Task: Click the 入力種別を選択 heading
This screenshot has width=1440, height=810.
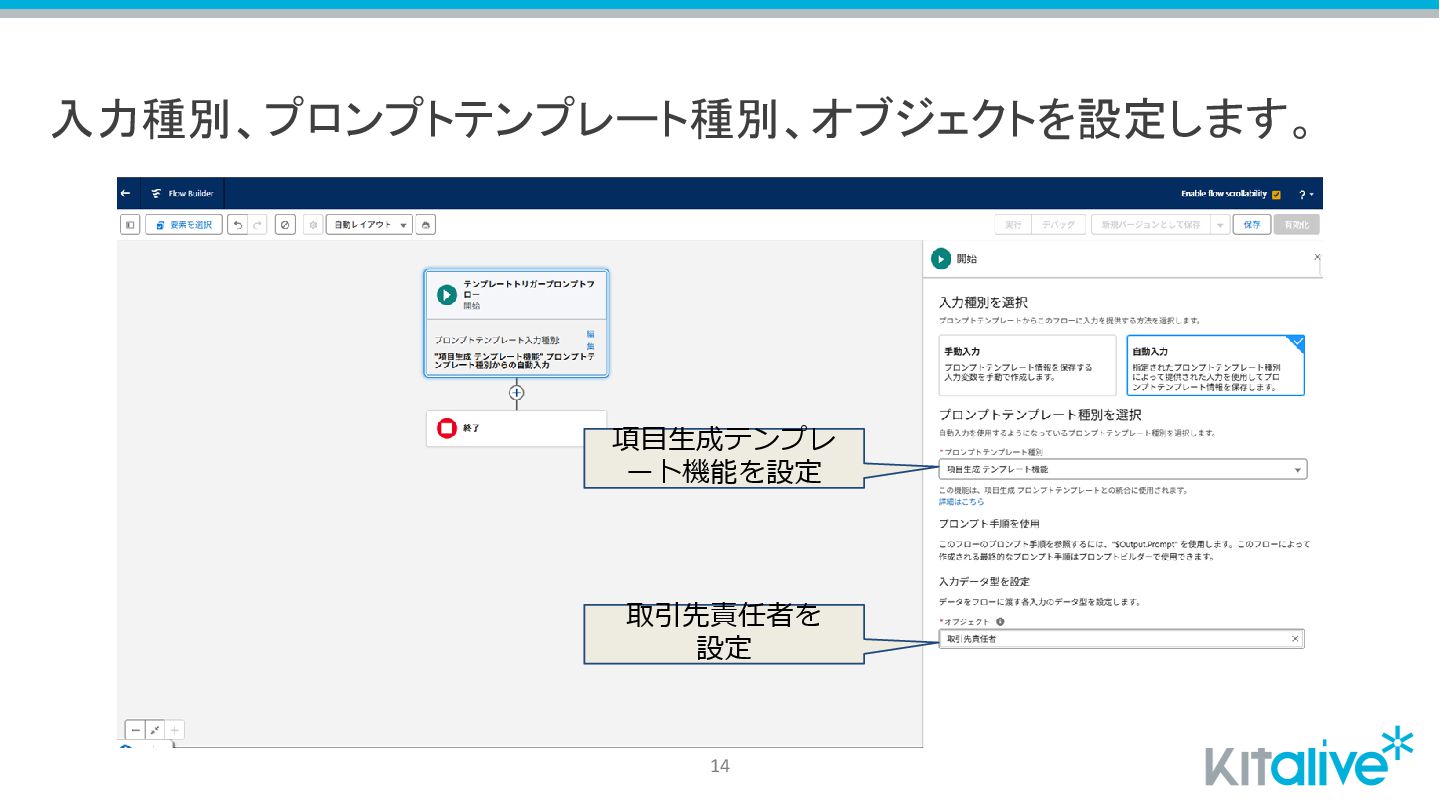Action: pyautogui.click(x=983, y=302)
